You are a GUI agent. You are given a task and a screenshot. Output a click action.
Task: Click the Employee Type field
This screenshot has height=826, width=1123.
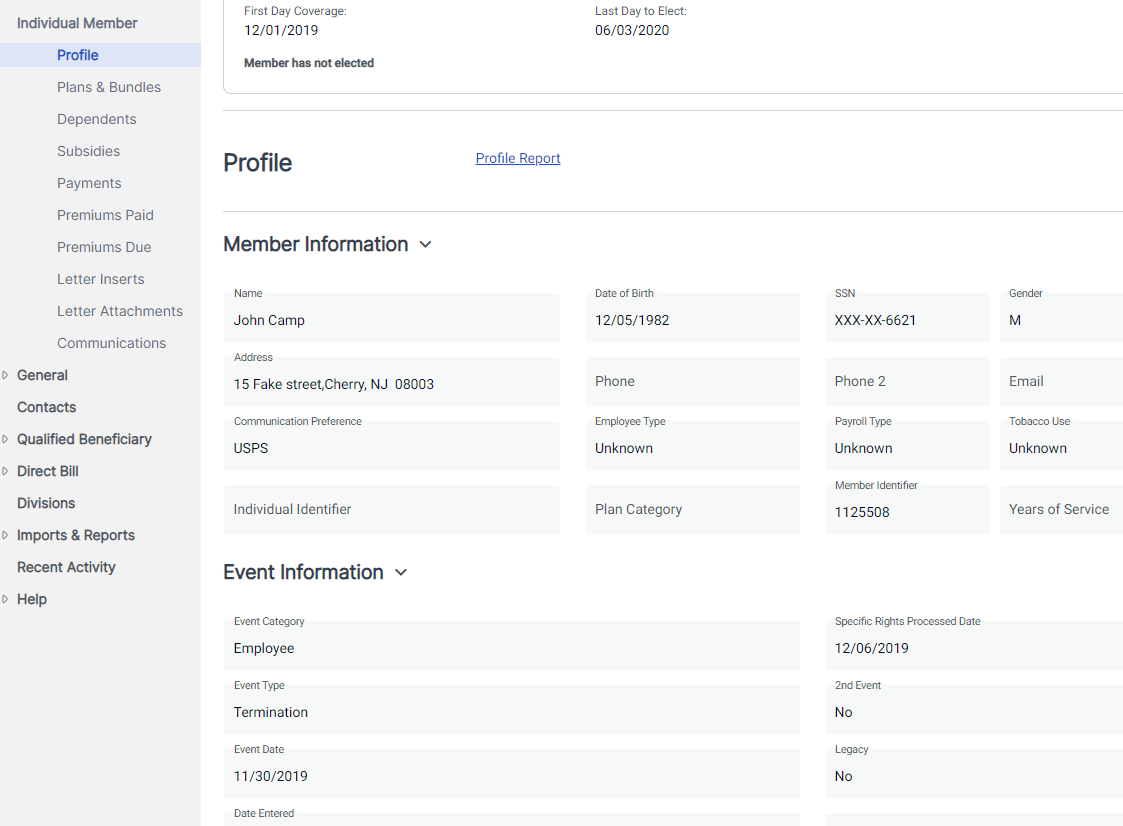[x=693, y=446]
